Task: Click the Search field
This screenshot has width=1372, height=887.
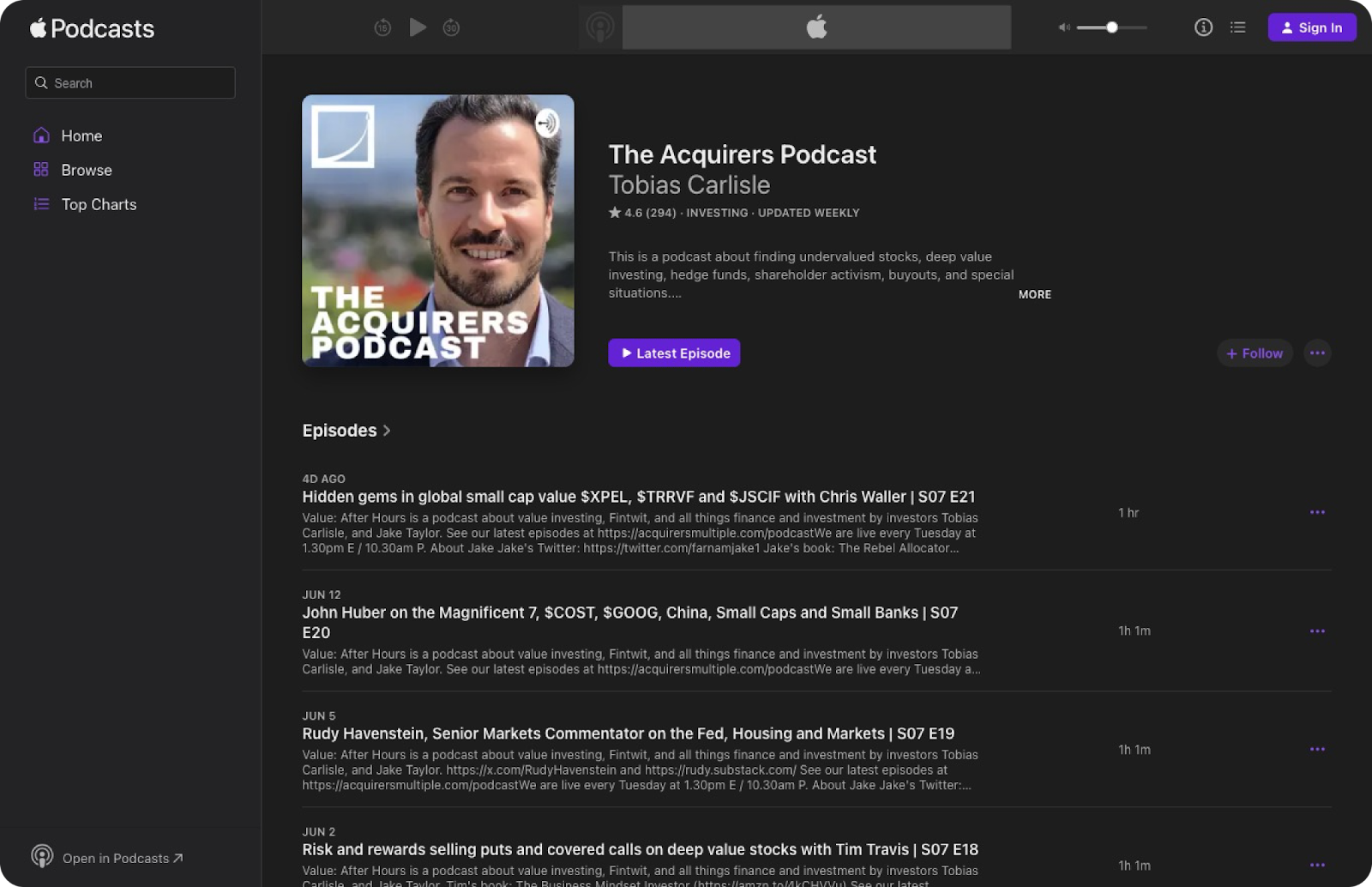Action: [x=130, y=83]
